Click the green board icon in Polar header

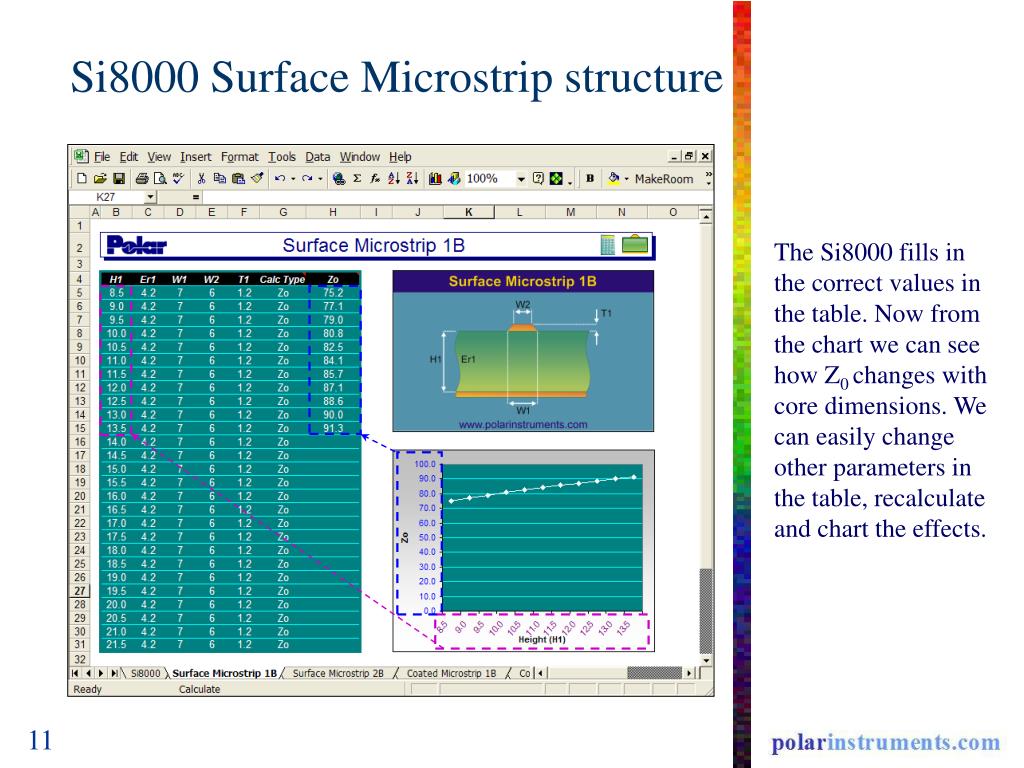[635, 245]
